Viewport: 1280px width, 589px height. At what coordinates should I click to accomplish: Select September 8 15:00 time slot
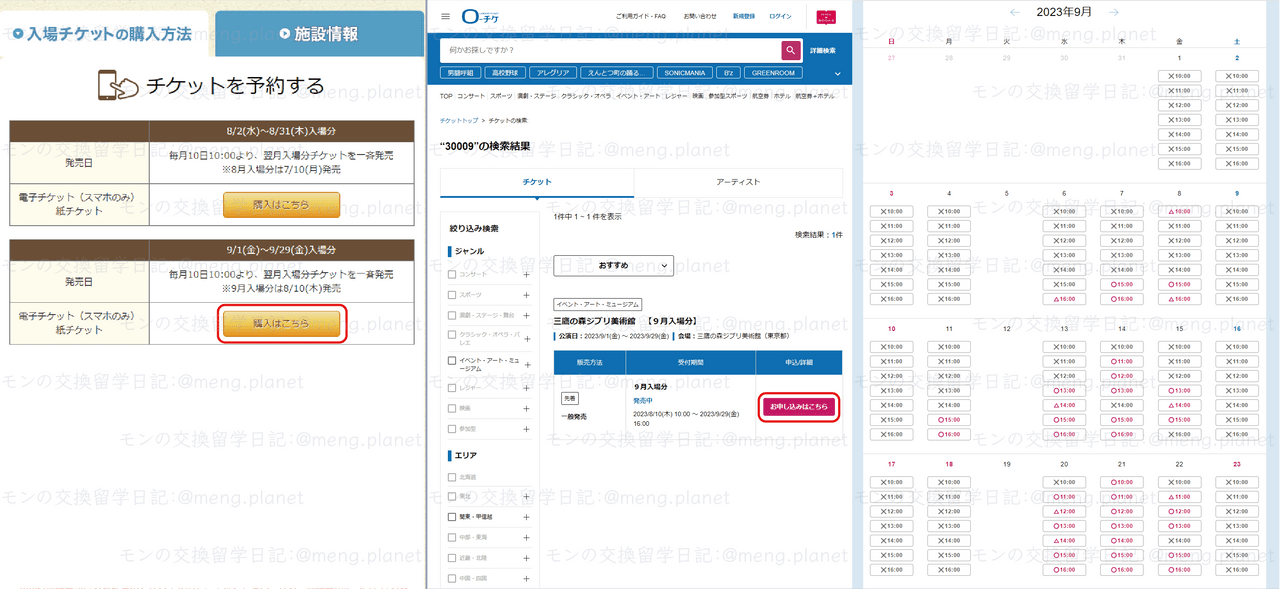(x=1180, y=284)
